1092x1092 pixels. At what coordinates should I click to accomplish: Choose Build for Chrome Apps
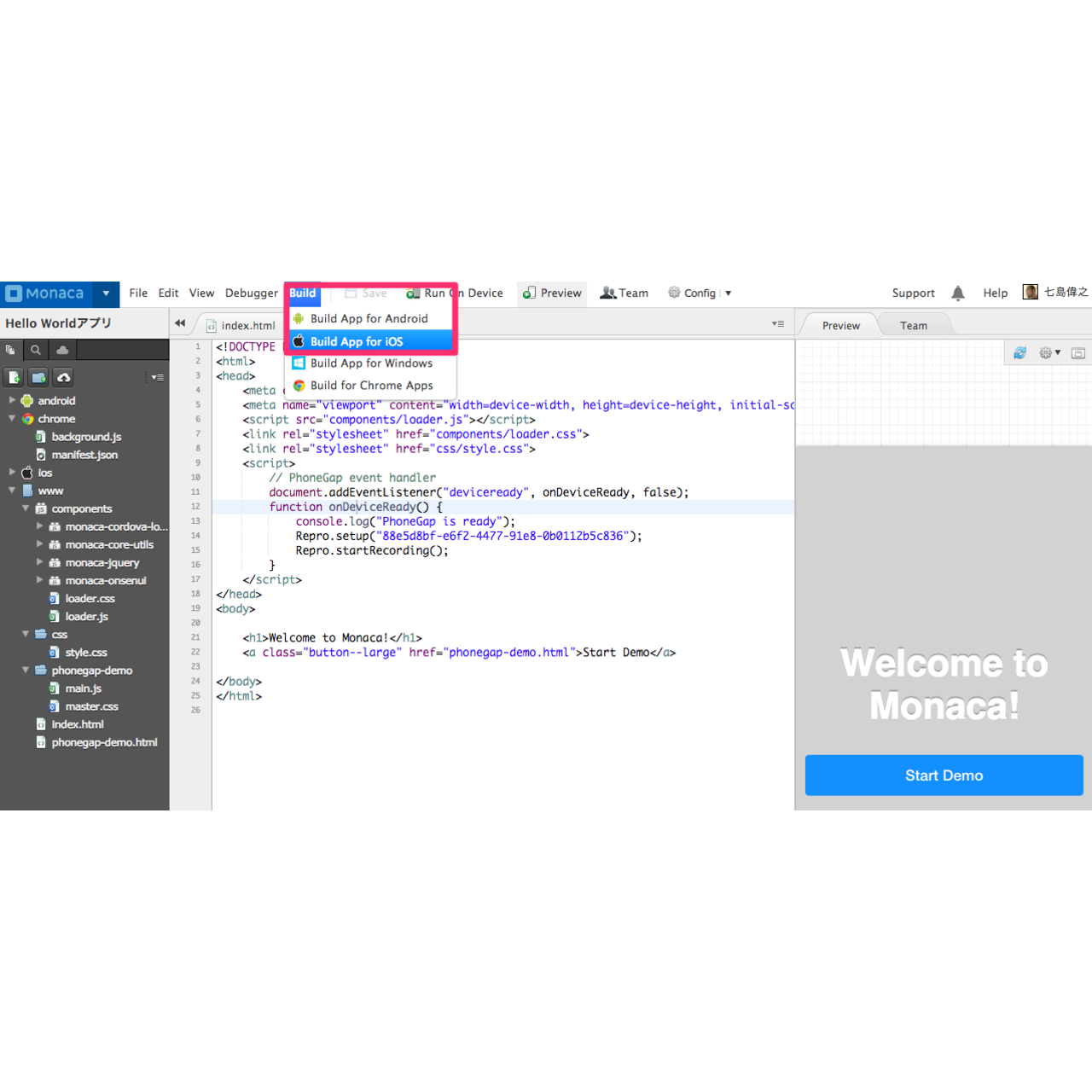pos(371,386)
